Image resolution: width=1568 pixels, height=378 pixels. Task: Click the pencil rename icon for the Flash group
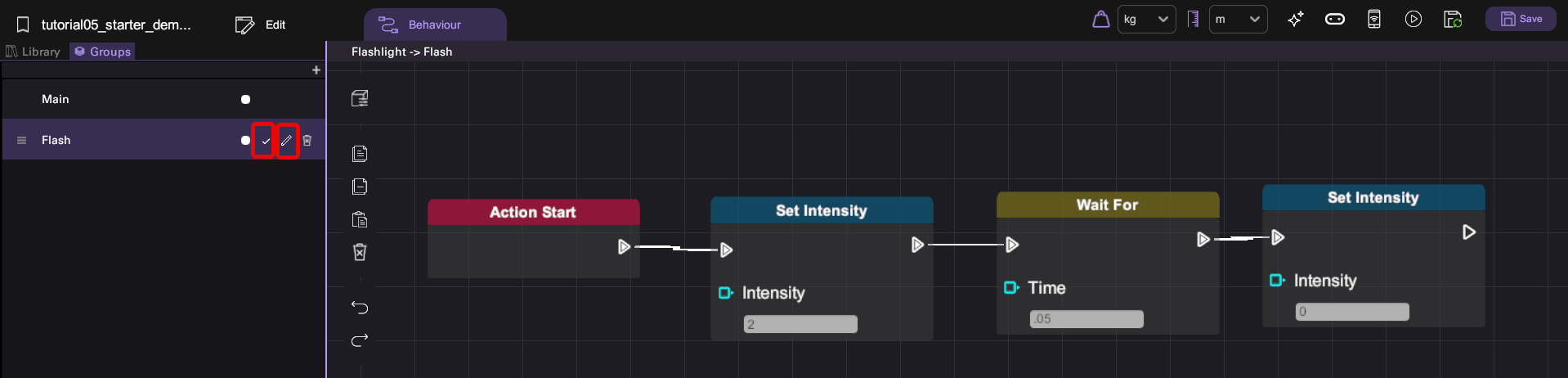click(x=287, y=141)
